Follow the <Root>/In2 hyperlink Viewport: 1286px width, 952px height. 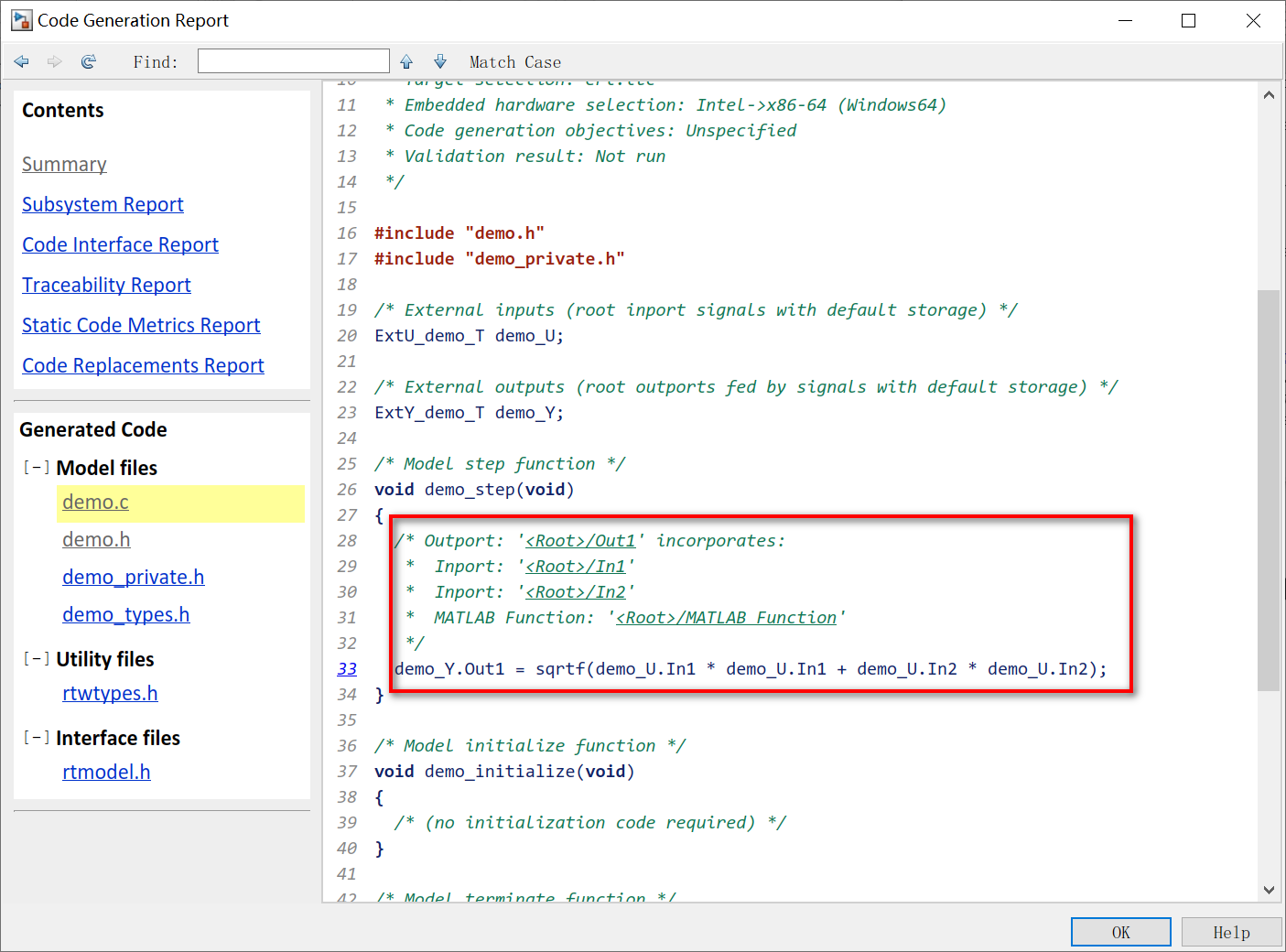[576, 592]
